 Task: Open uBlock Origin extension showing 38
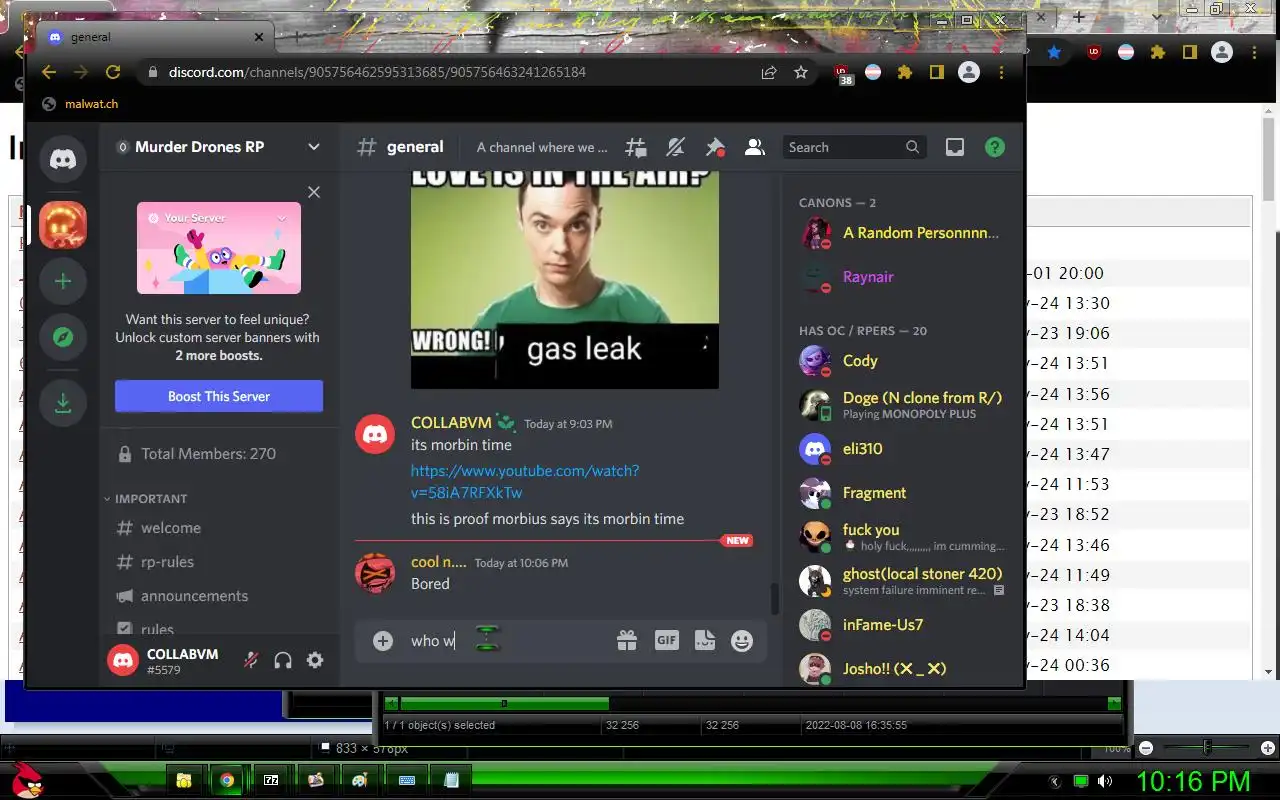(843, 73)
